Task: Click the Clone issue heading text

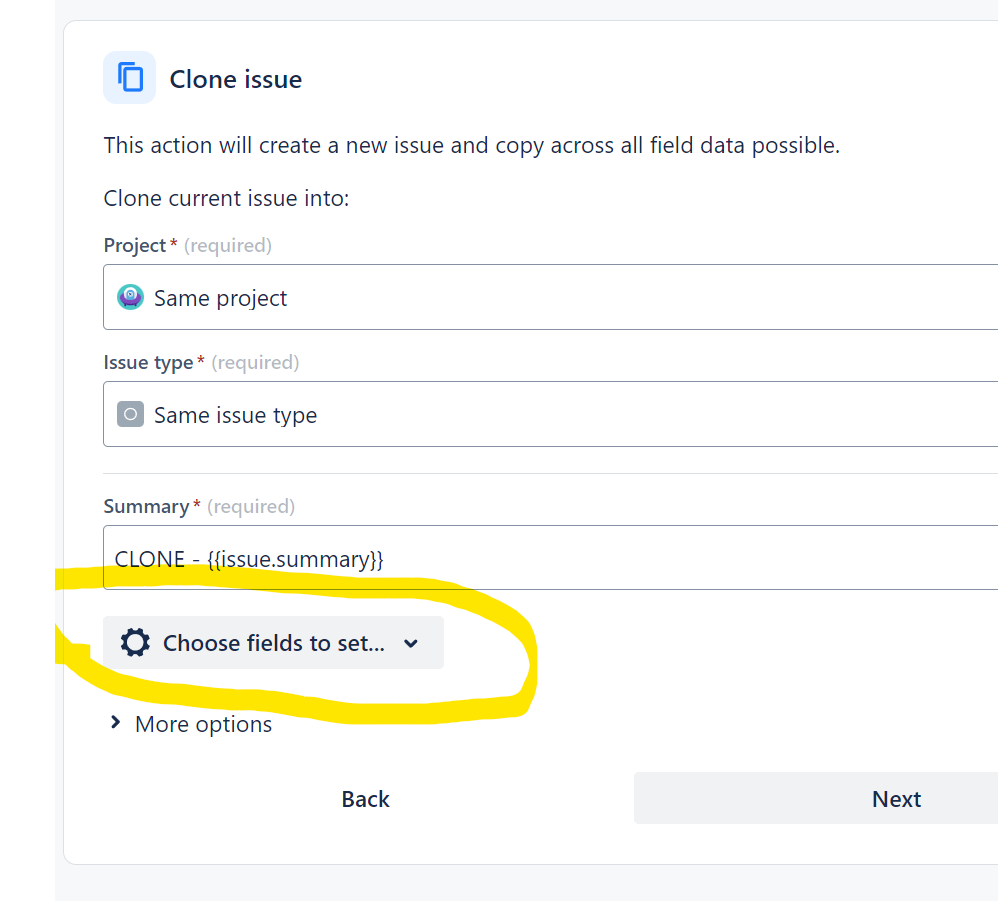Action: pos(235,79)
